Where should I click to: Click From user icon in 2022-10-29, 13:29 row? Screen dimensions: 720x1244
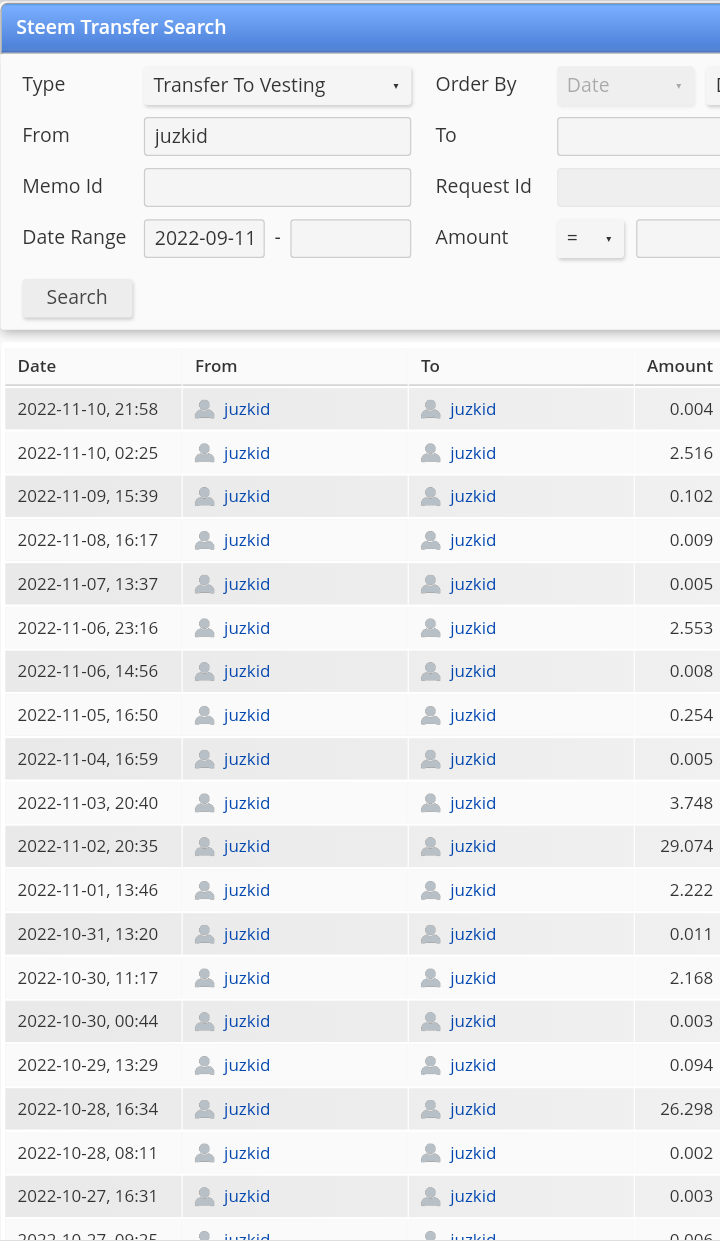pos(205,1065)
